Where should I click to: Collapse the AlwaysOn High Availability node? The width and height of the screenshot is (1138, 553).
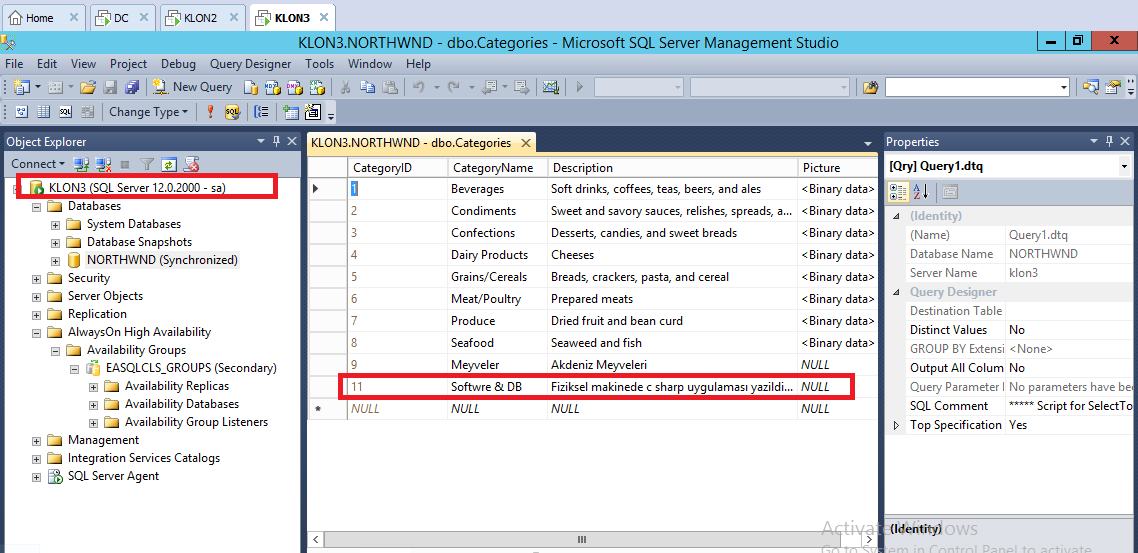click(x=37, y=332)
